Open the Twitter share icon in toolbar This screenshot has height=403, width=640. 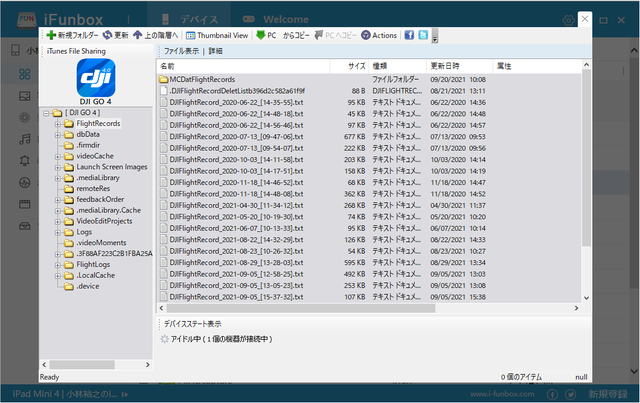point(423,35)
